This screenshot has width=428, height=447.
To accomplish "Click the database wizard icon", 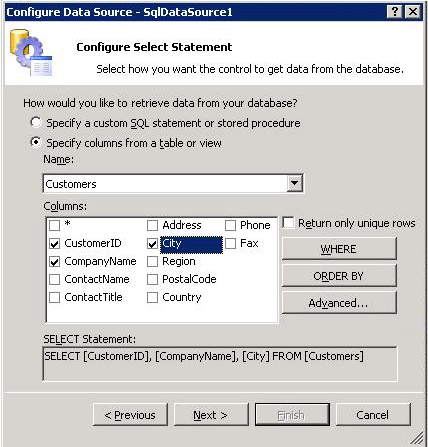I will [x=31, y=53].
